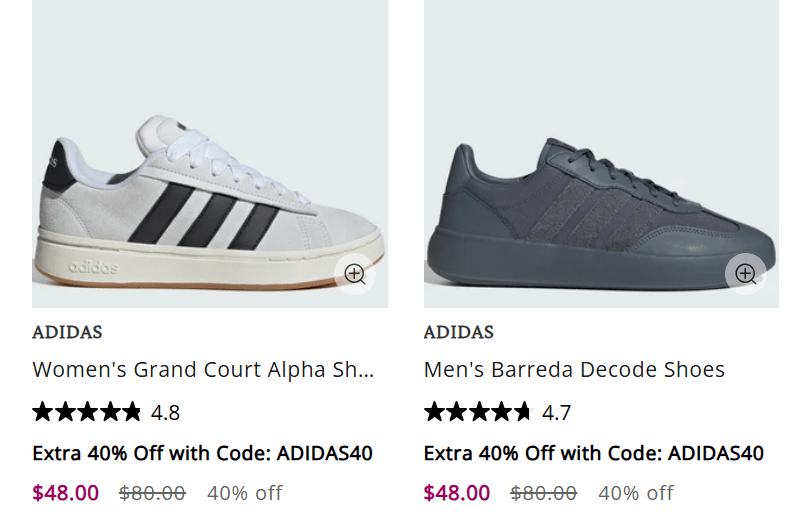Open Men's Barreda Decode Shoes title link
796x517 pixels.
pos(574,370)
